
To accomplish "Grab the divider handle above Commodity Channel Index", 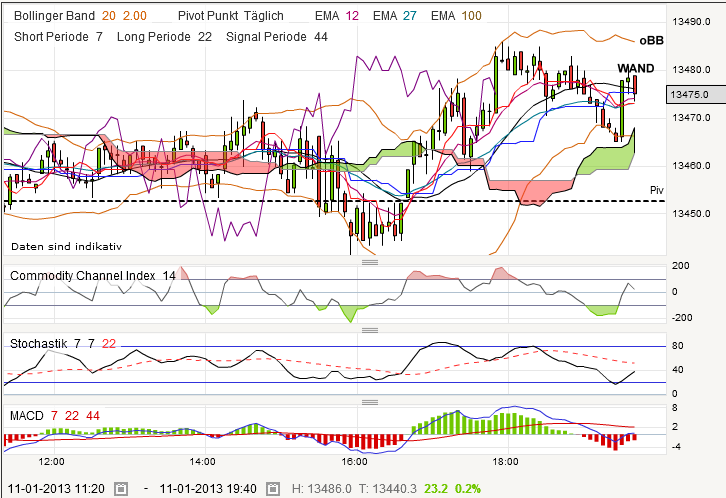I will coord(370,262).
